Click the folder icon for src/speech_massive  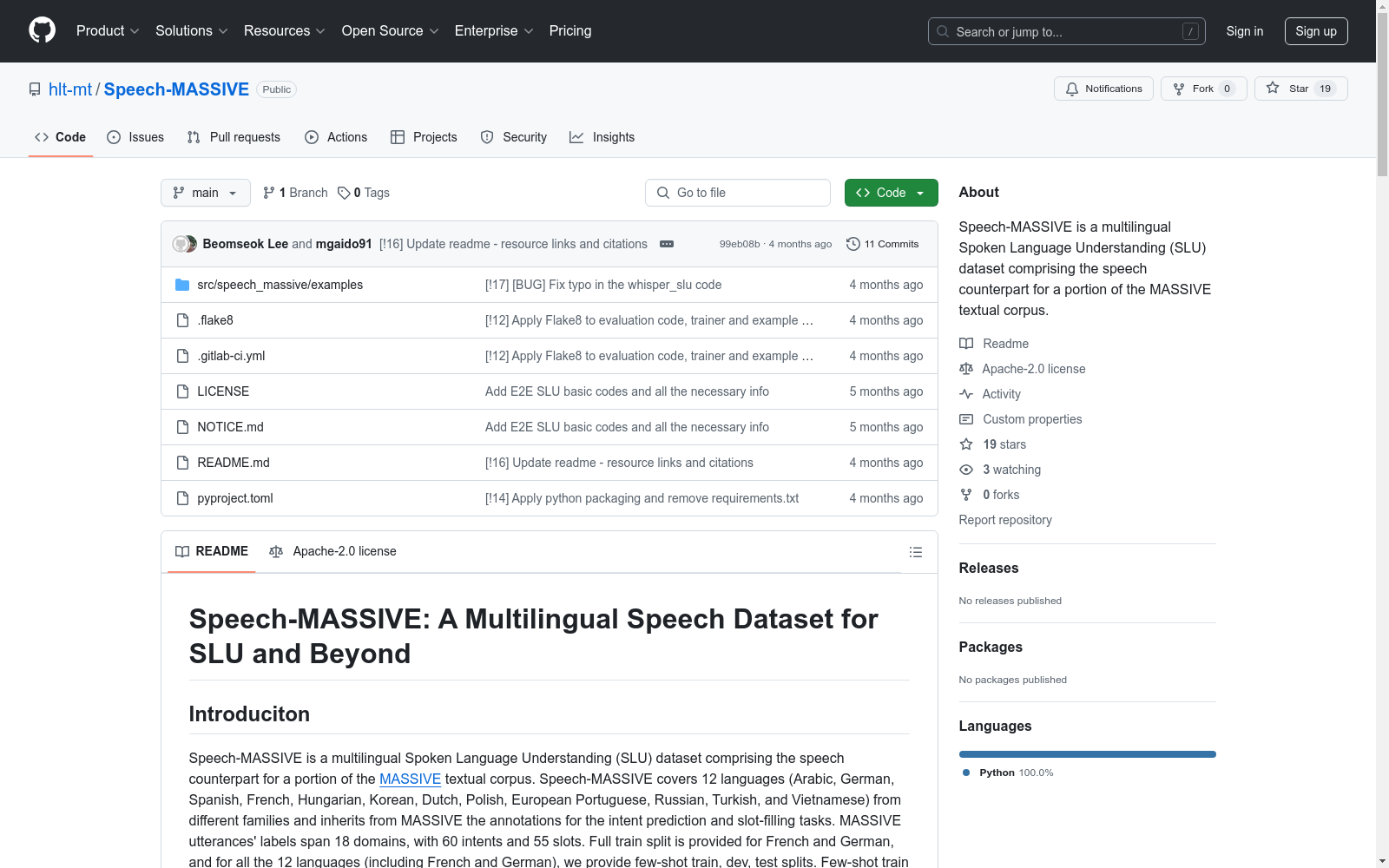point(182,285)
